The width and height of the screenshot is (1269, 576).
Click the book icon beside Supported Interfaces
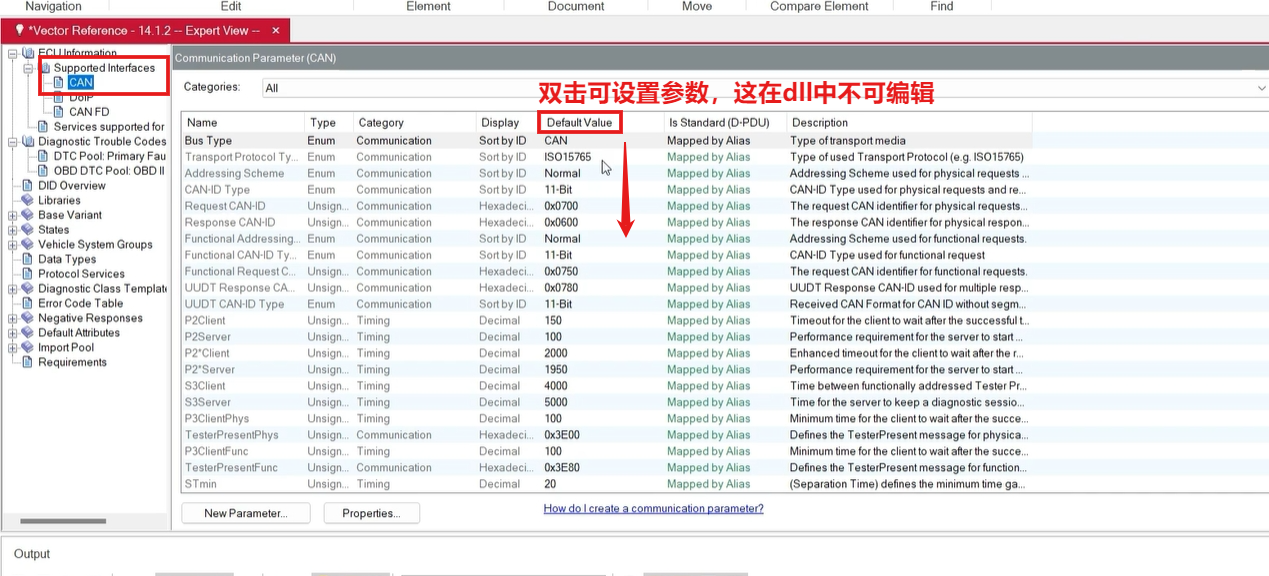(44, 68)
